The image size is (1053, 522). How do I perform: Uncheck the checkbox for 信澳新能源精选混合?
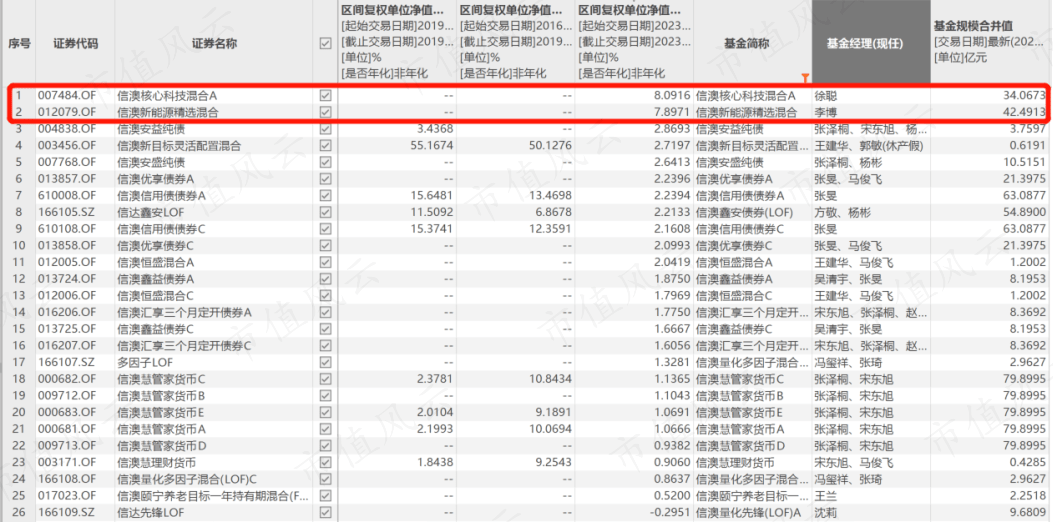324,112
